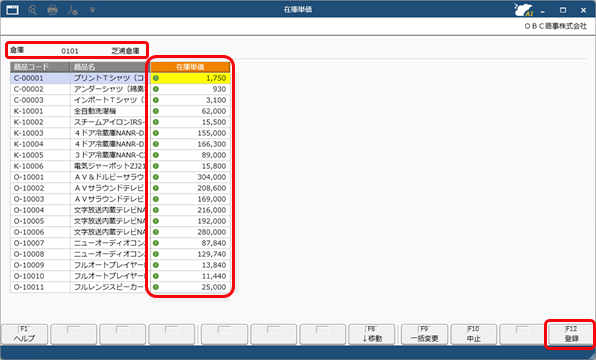
Task: Click green icon beside price 15,800
Action: point(156,166)
